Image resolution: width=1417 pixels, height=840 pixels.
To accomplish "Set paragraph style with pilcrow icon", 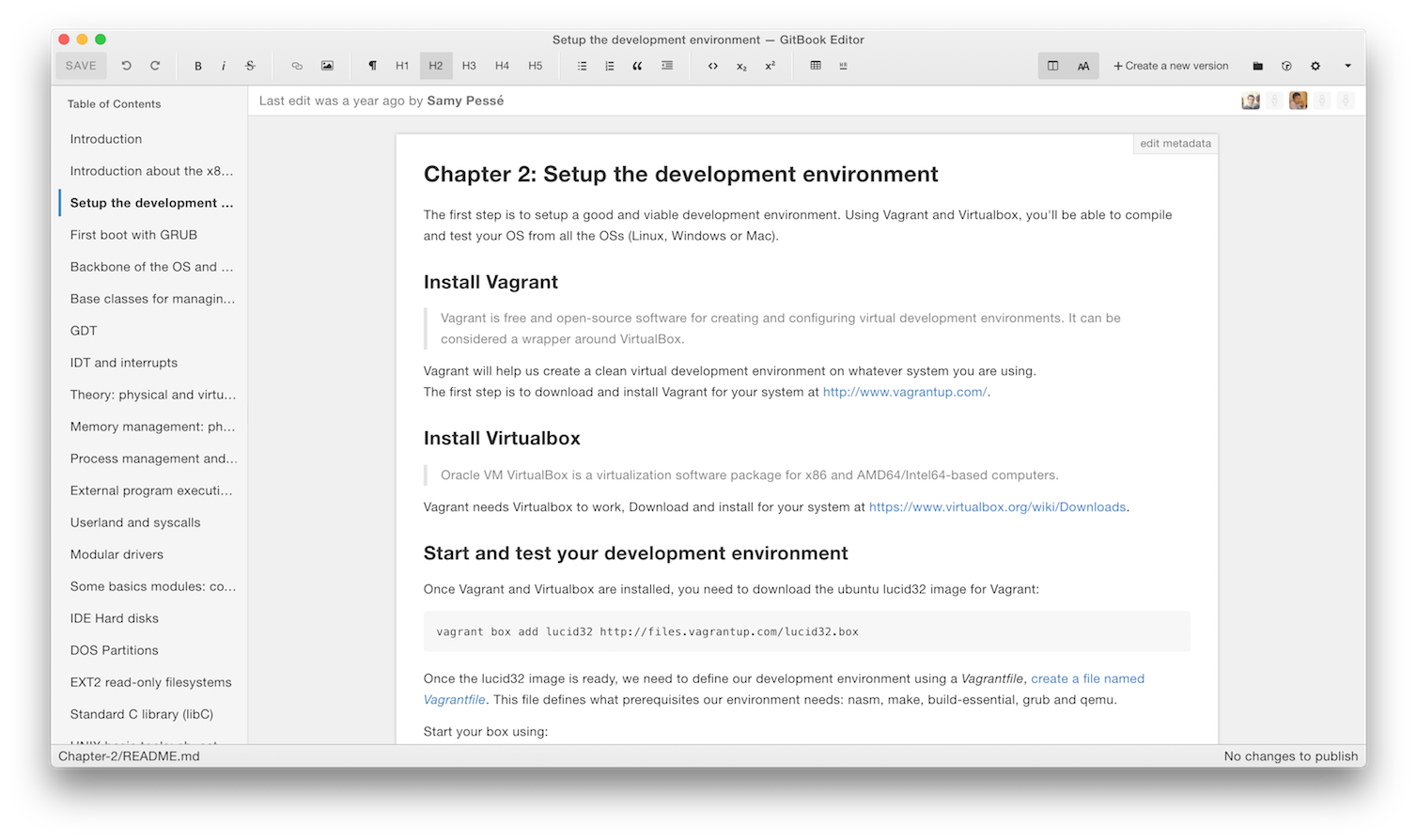I will 373,66.
